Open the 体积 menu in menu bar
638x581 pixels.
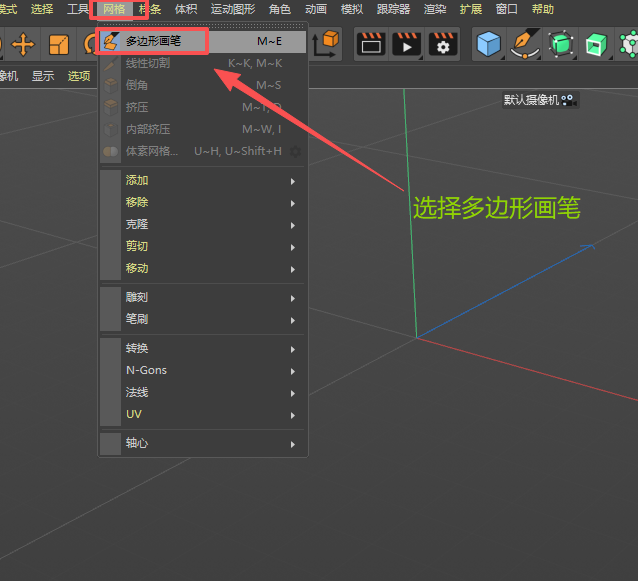[186, 9]
